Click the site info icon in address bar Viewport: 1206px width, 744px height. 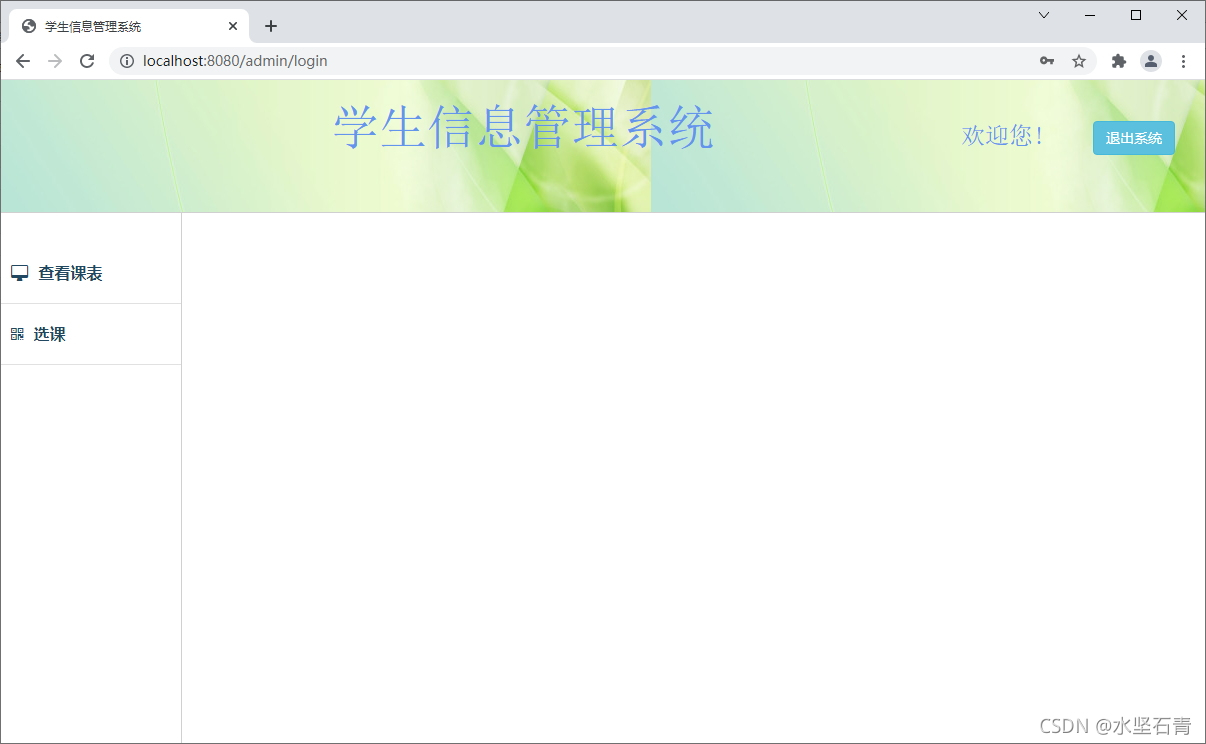pyautogui.click(x=127, y=61)
